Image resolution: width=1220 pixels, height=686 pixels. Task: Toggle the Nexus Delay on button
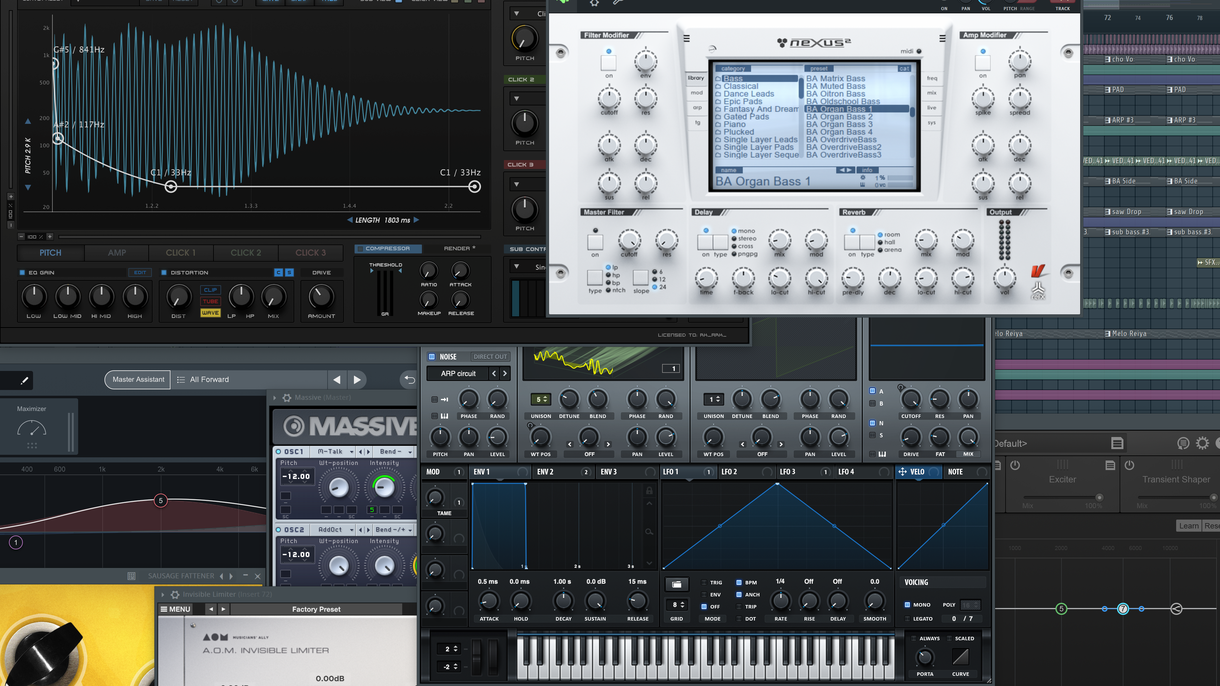point(705,242)
